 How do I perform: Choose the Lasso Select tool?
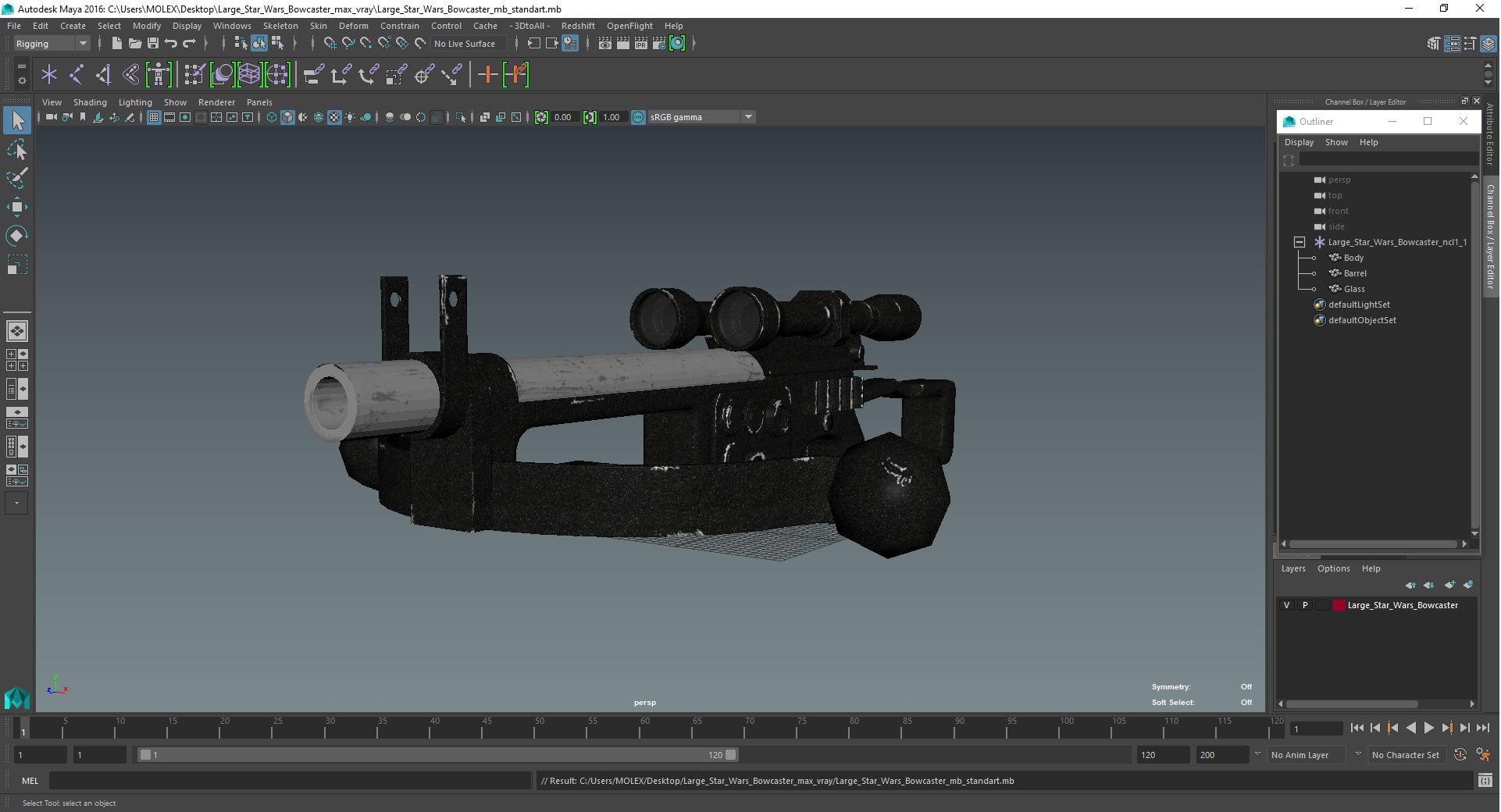click(x=17, y=149)
